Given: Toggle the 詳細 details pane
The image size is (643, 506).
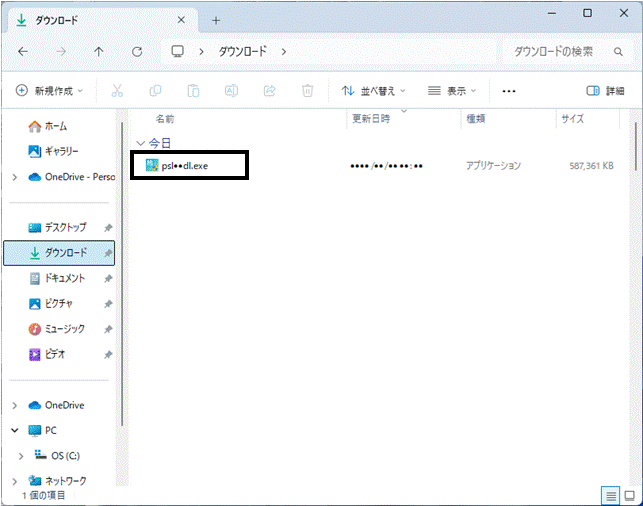Looking at the screenshot, I should [x=605, y=91].
